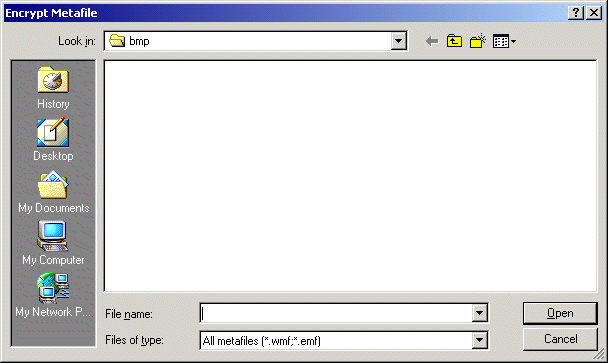This screenshot has height=363, width=608.
Task: Open the View menu icon
Action: click(504, 41)
